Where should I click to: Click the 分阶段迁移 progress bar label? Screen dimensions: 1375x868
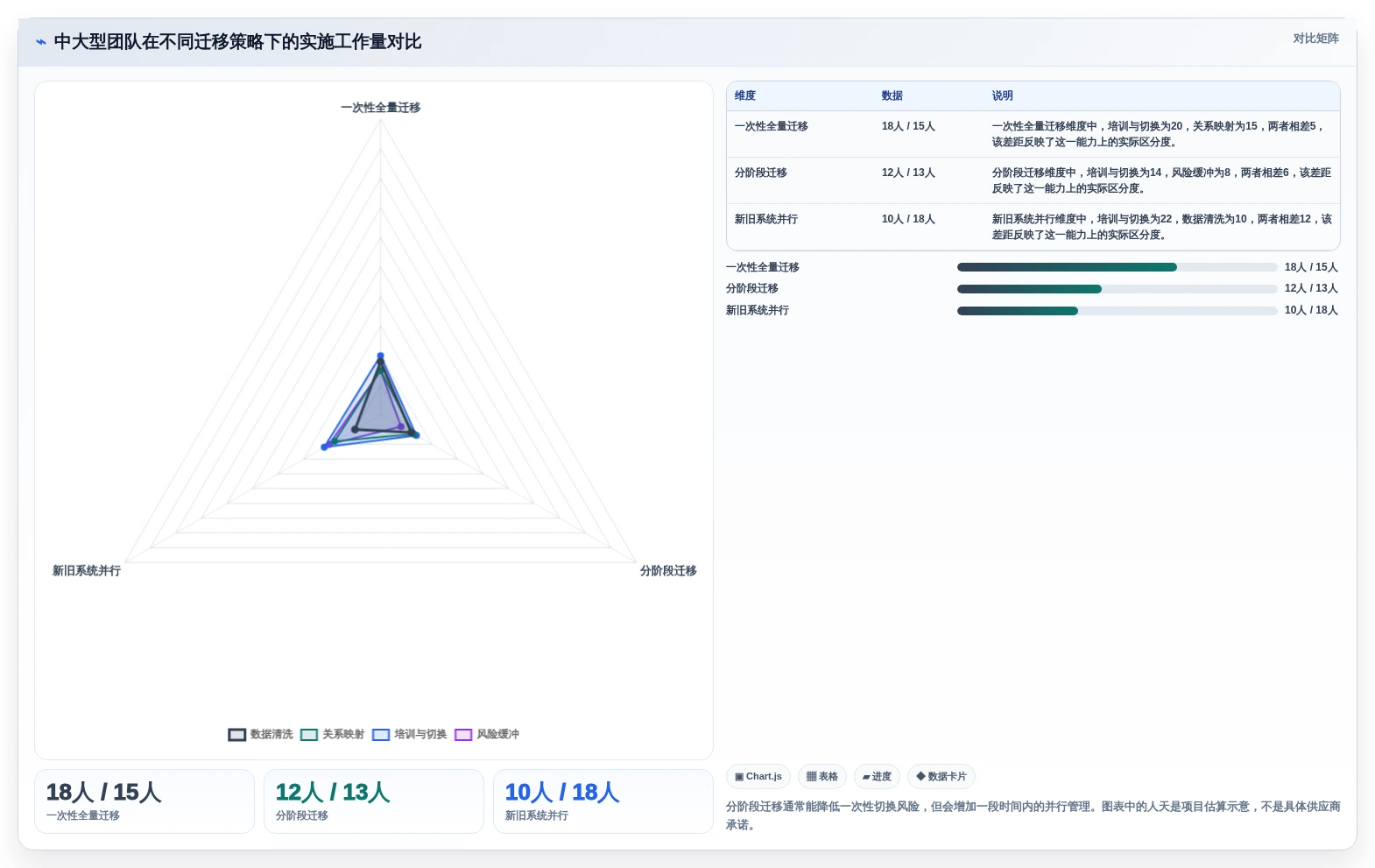point(752,289)
